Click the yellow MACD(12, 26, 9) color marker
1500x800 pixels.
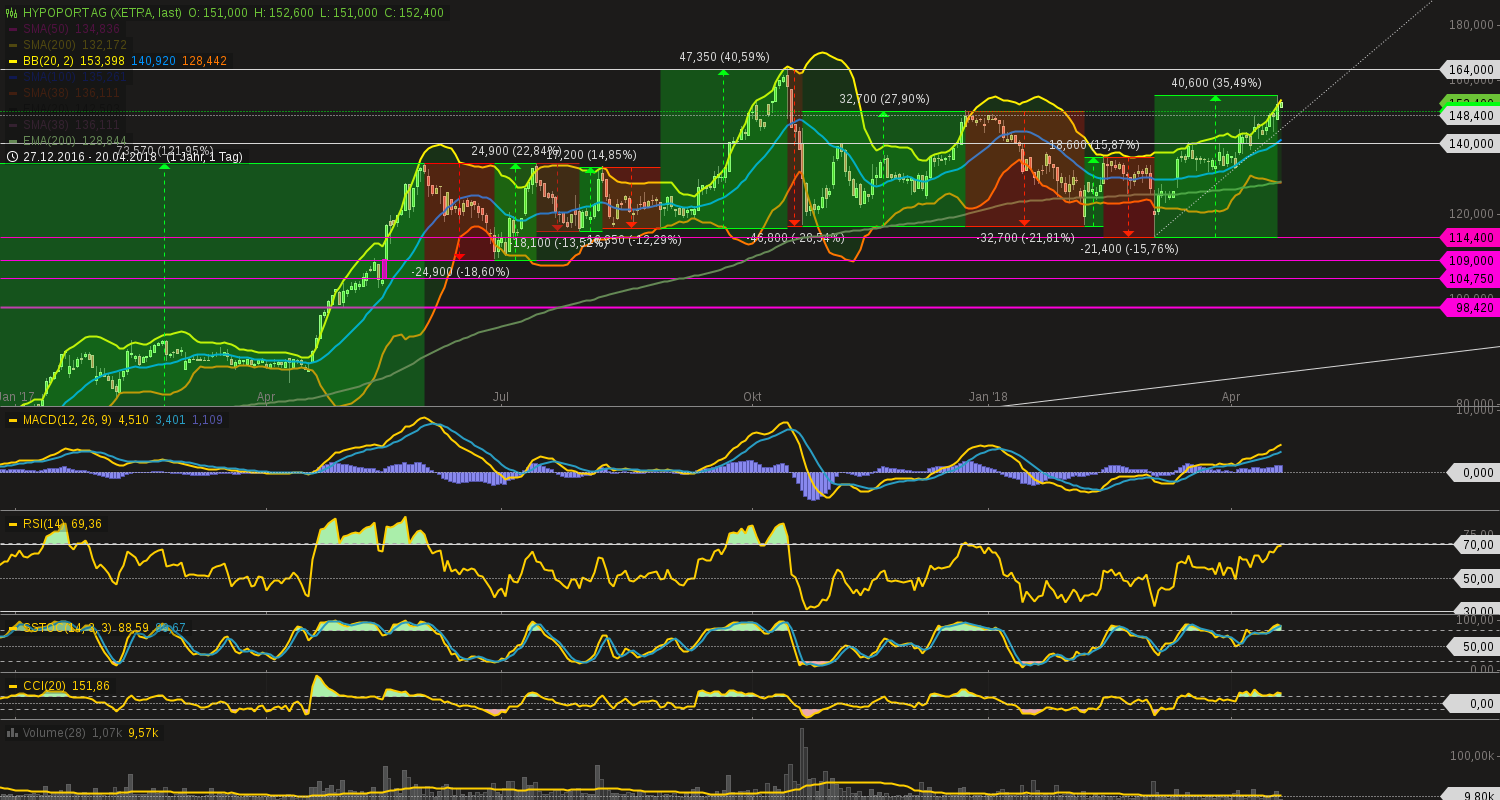[x=13, y=420]
